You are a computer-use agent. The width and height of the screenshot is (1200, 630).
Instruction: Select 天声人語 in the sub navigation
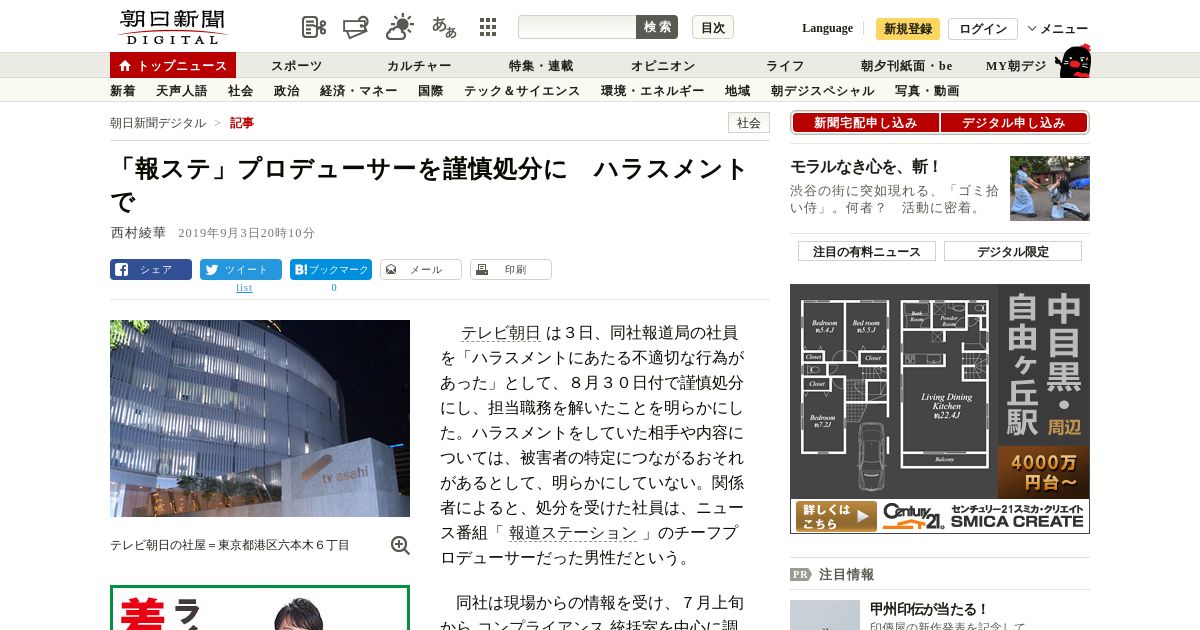(x=182, y=91)
